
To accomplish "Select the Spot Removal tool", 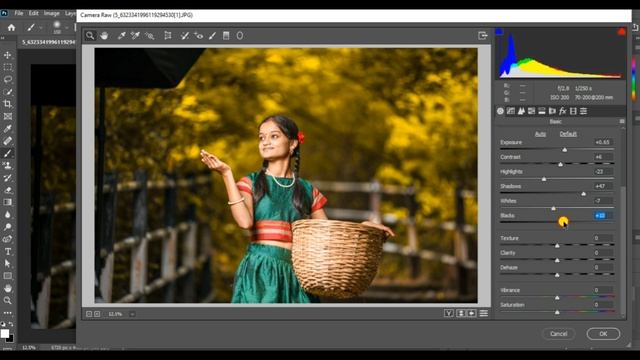I will click(185, 36).
